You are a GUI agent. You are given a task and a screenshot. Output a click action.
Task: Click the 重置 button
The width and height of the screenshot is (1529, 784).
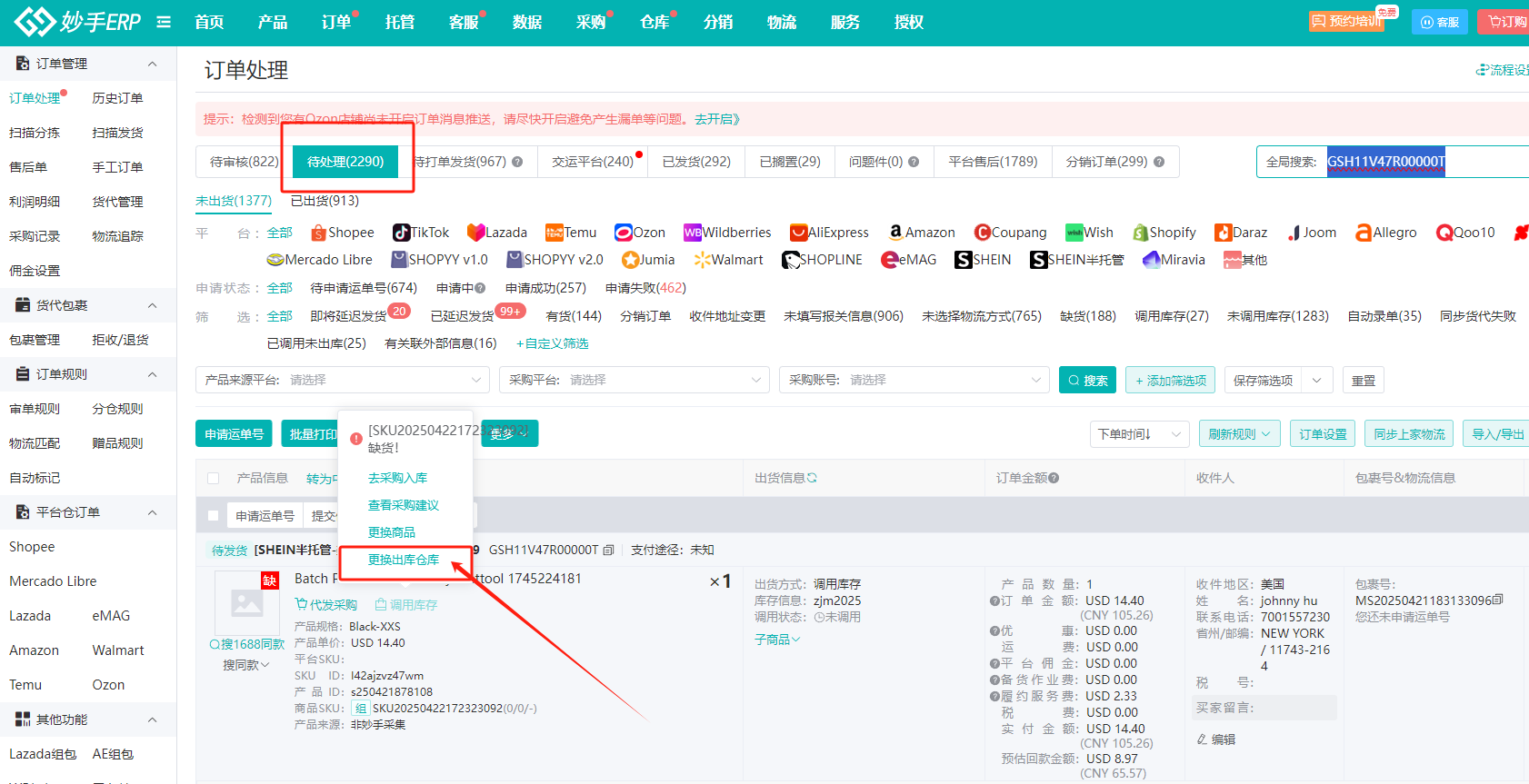coord(1364,381)
